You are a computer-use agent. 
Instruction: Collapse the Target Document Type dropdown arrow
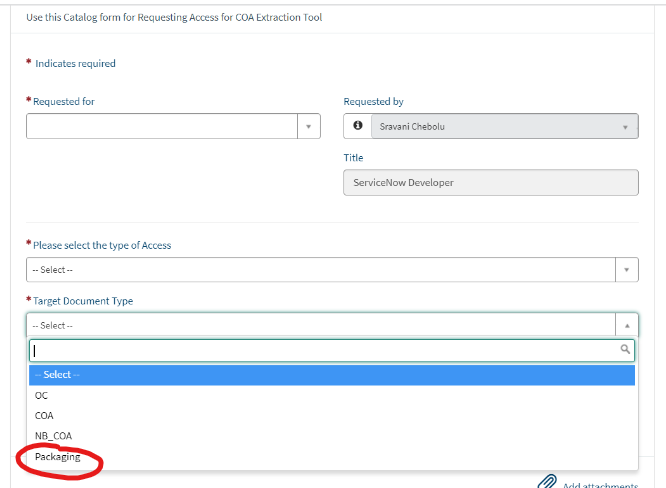pos(626,325)
